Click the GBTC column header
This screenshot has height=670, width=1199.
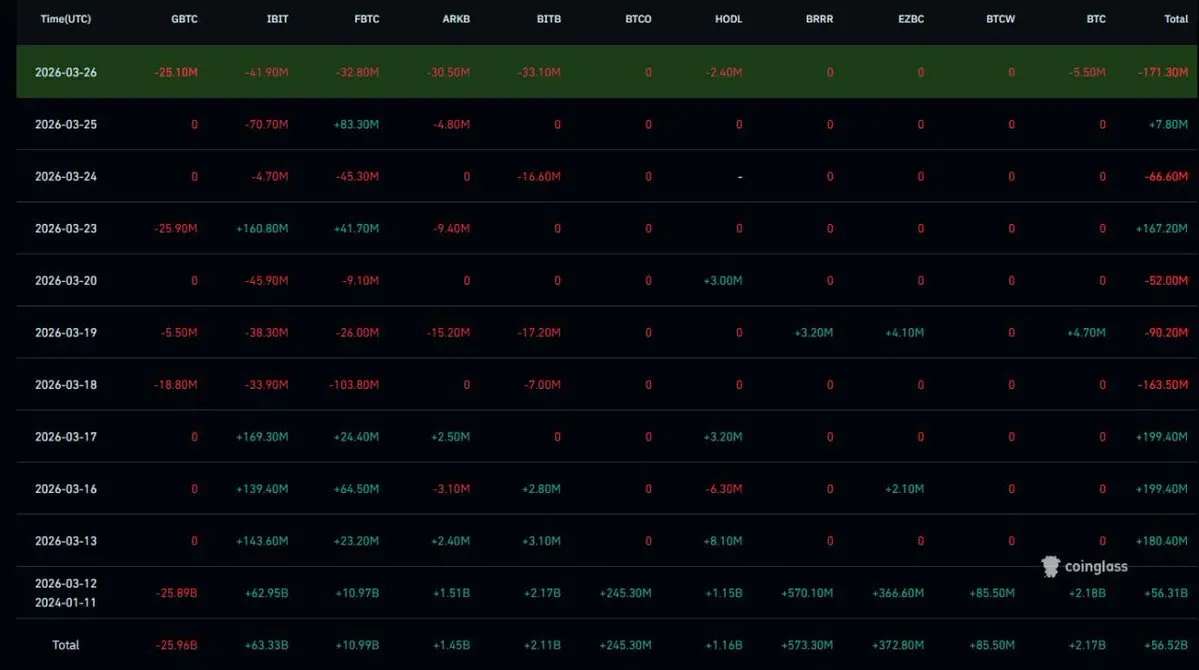pyautogui.click(x=184, y=19)
